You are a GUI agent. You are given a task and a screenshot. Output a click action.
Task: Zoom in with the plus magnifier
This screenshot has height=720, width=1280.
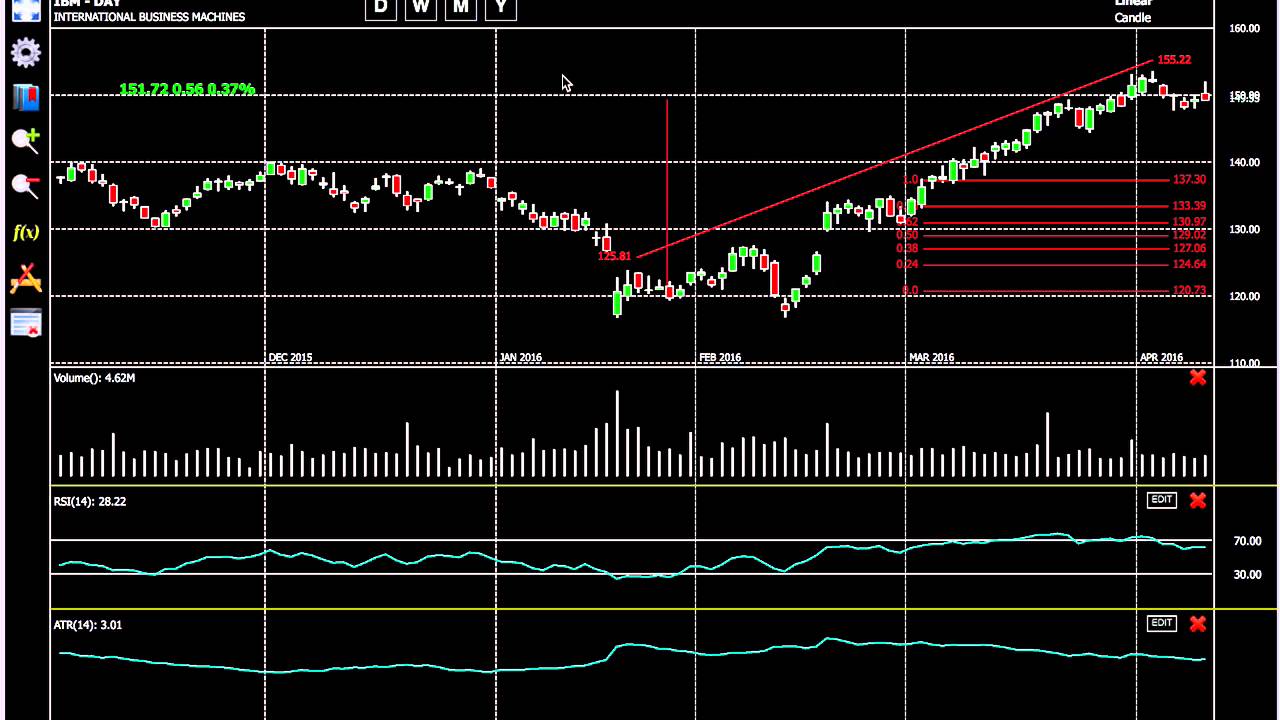[x=26, y=141]
